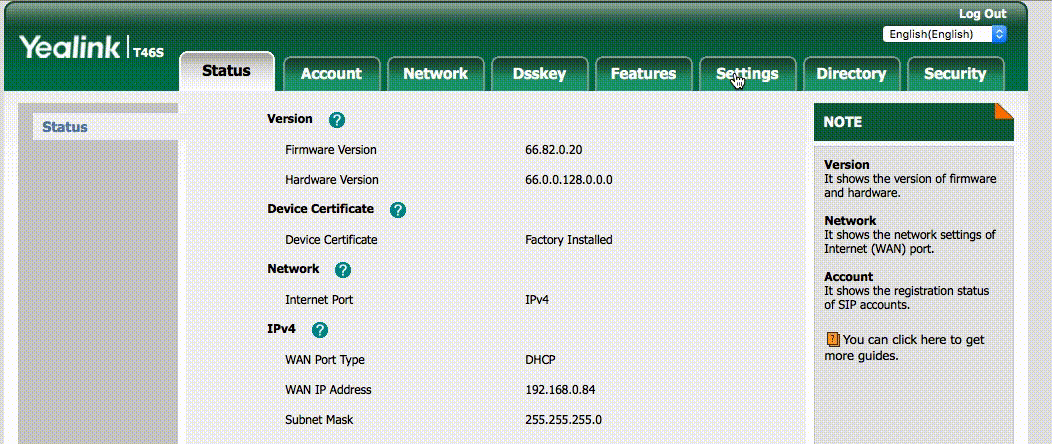
Task: Click help icon next to Device Certificate heading
Action: 398,210
